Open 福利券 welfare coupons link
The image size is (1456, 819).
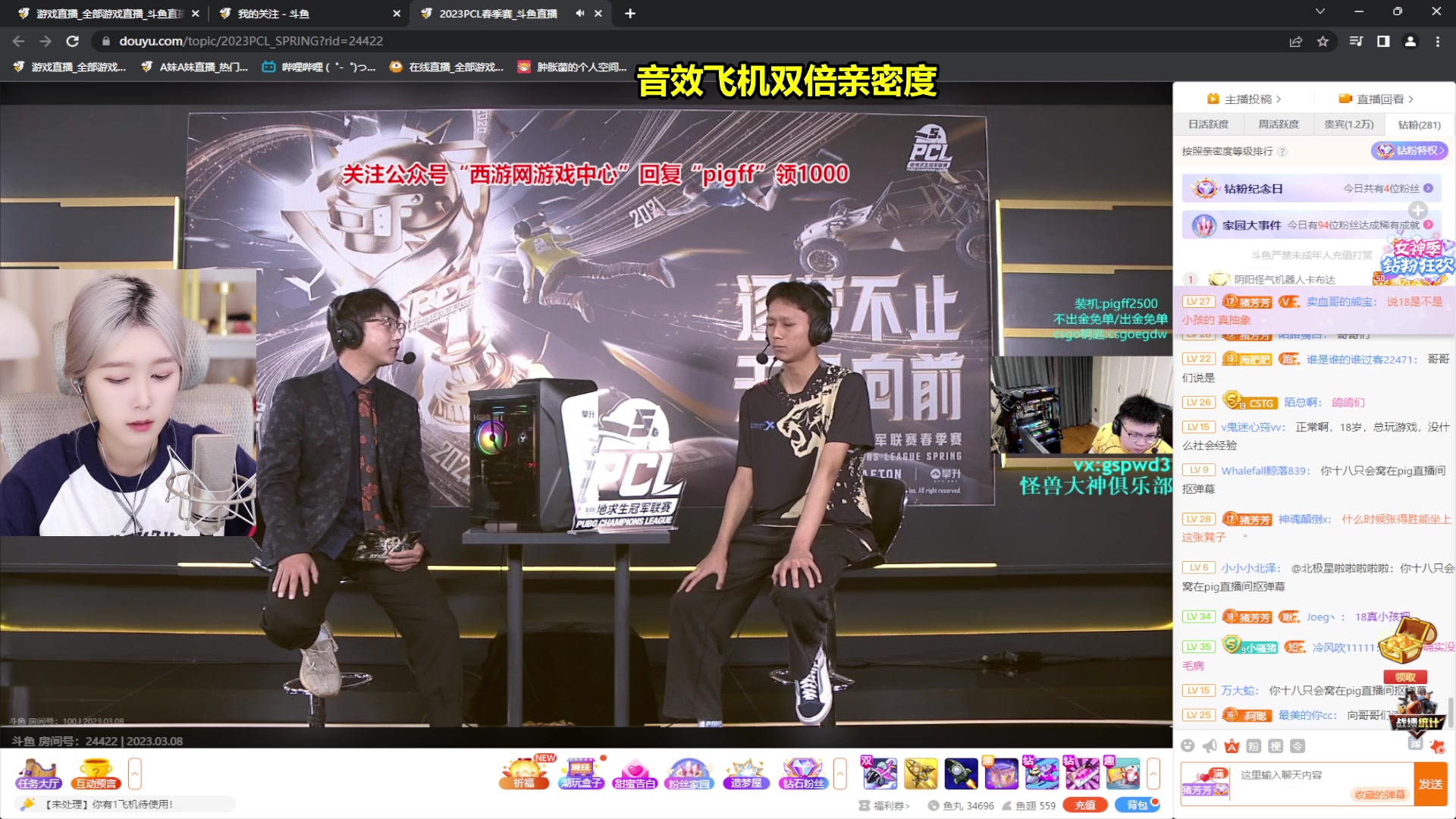[x=884, y=805]
